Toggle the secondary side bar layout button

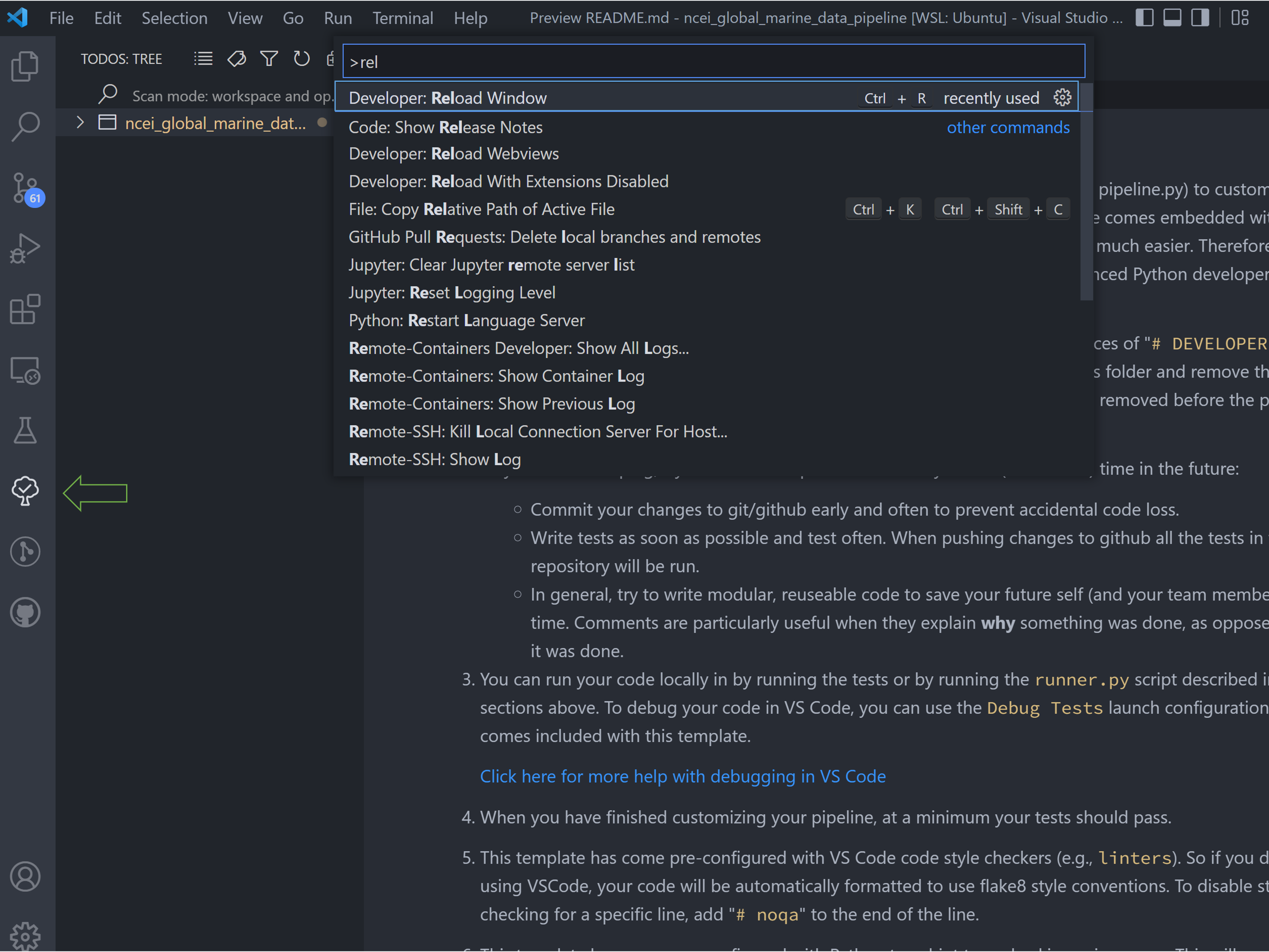[1200, 18]
